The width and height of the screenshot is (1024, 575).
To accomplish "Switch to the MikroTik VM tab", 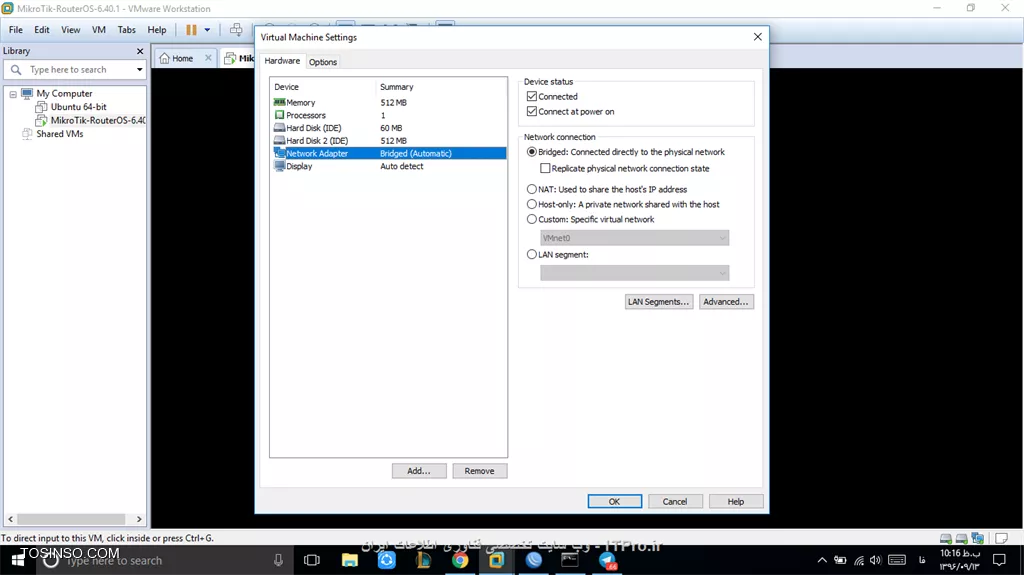I will pyautogui.click(x=239, y=58).
